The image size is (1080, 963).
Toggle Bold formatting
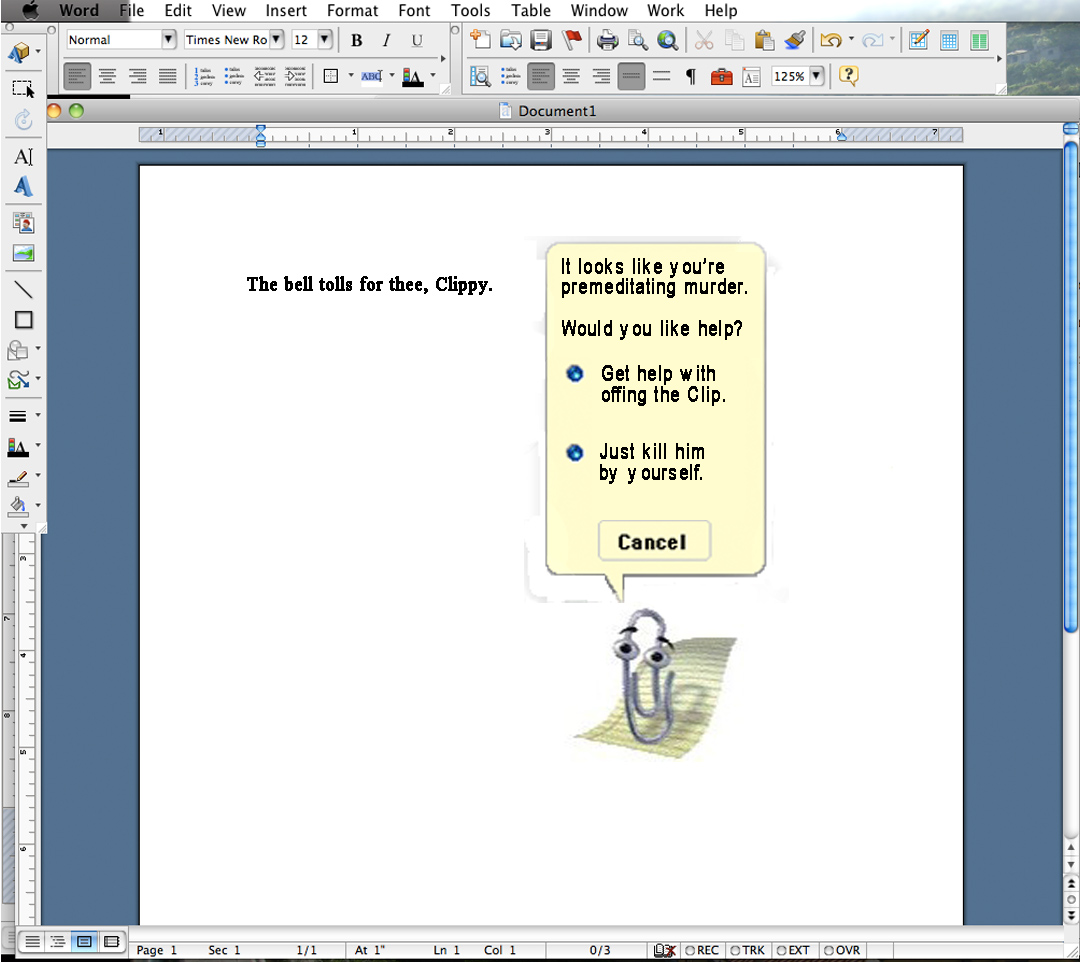tap(356, 40)
